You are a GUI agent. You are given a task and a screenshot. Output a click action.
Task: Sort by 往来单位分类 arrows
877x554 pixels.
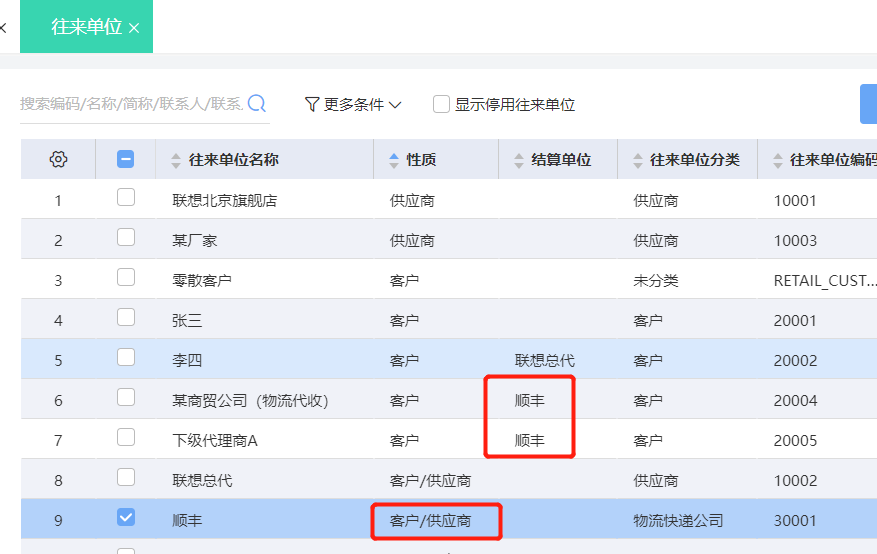tap(638, 160)
